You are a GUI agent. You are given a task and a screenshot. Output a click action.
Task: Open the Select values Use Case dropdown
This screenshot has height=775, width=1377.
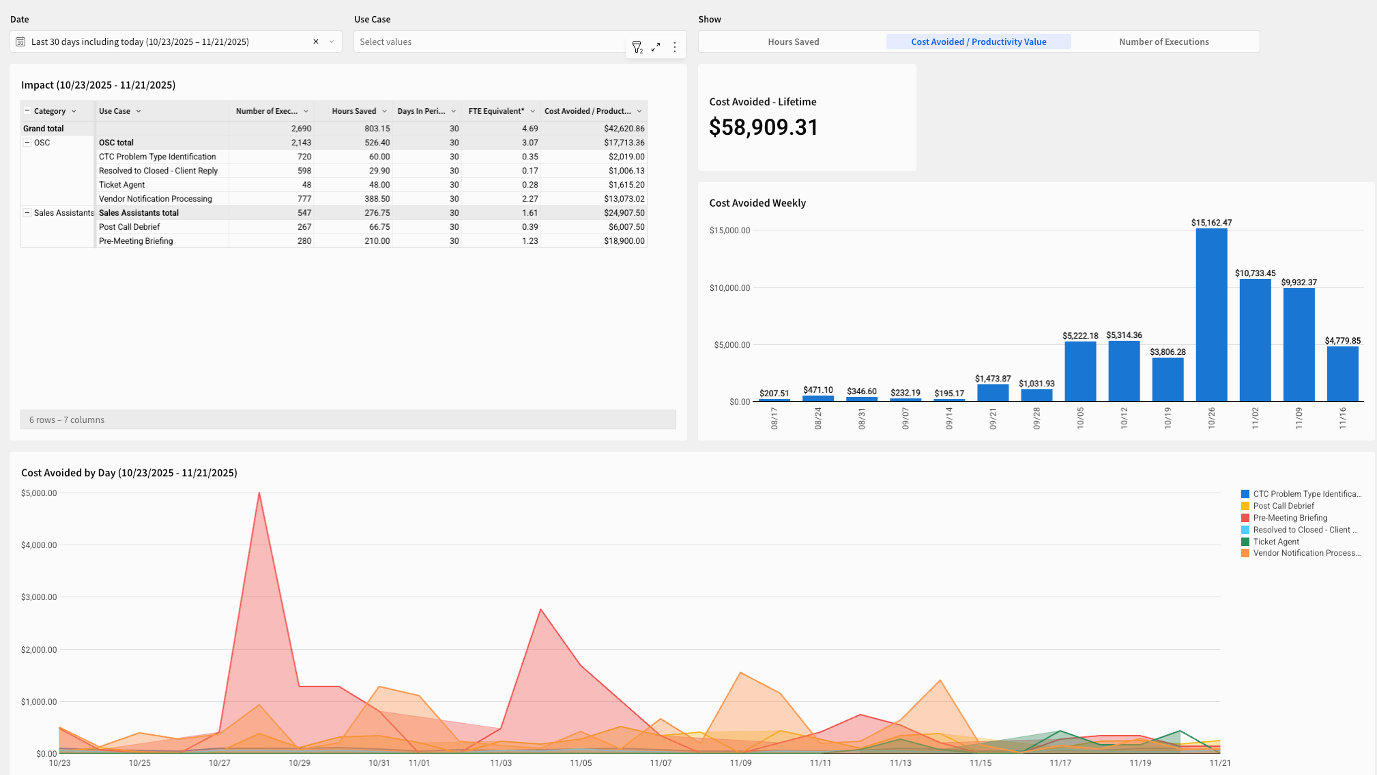480,41
